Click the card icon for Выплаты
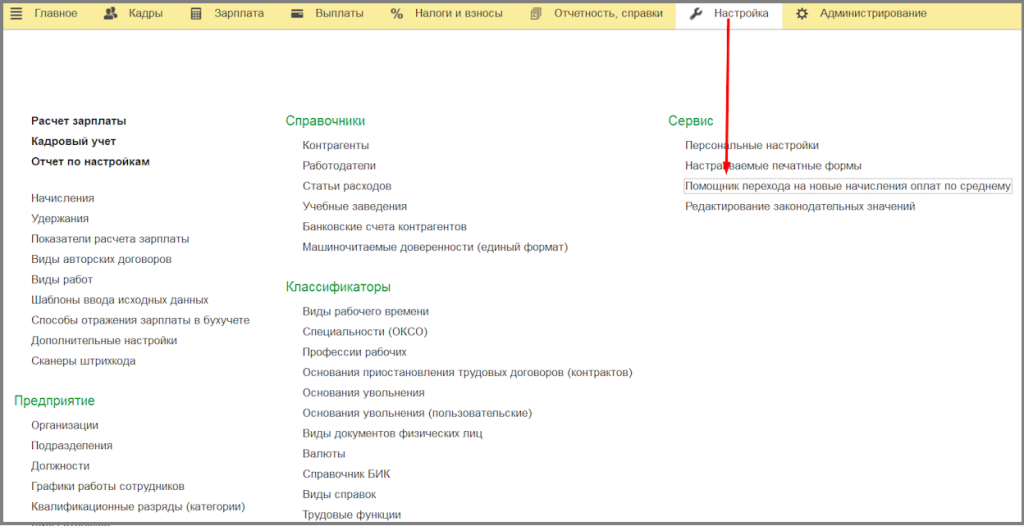The image size is (1024, 526). tap(297, 13)
